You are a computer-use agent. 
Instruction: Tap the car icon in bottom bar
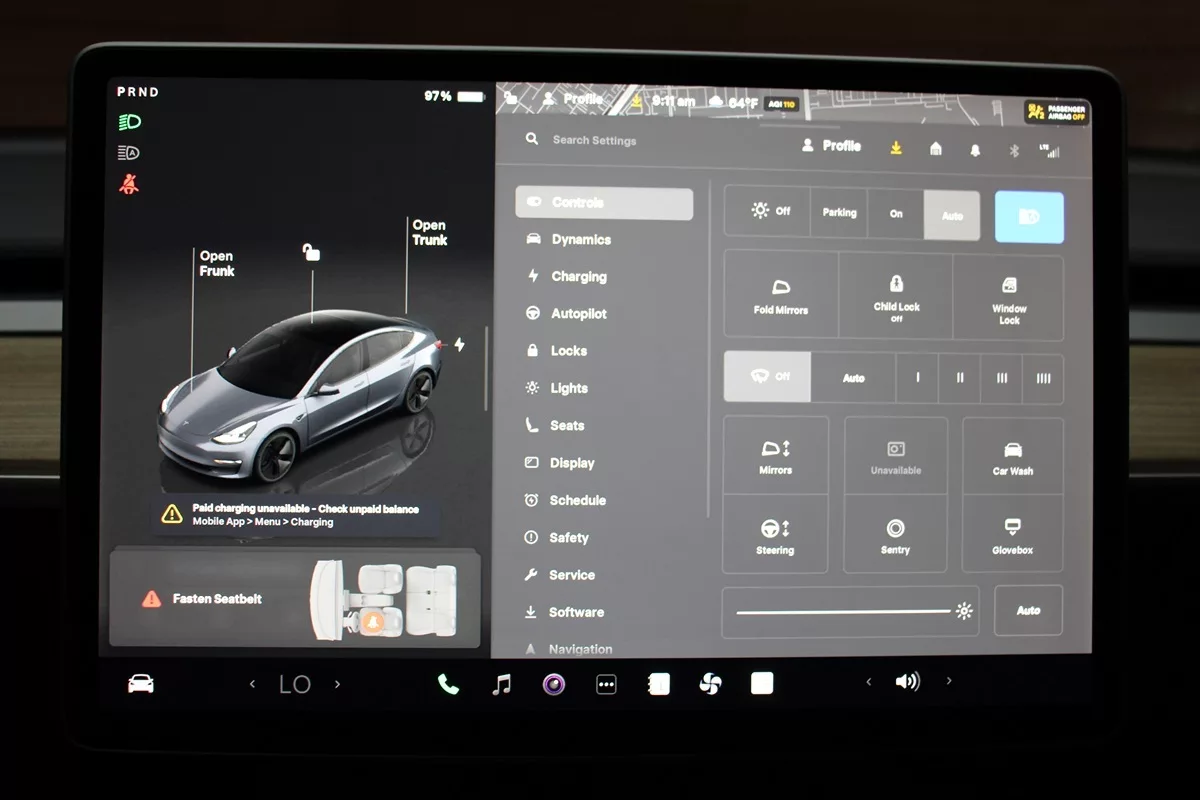(x=141, y=684)
